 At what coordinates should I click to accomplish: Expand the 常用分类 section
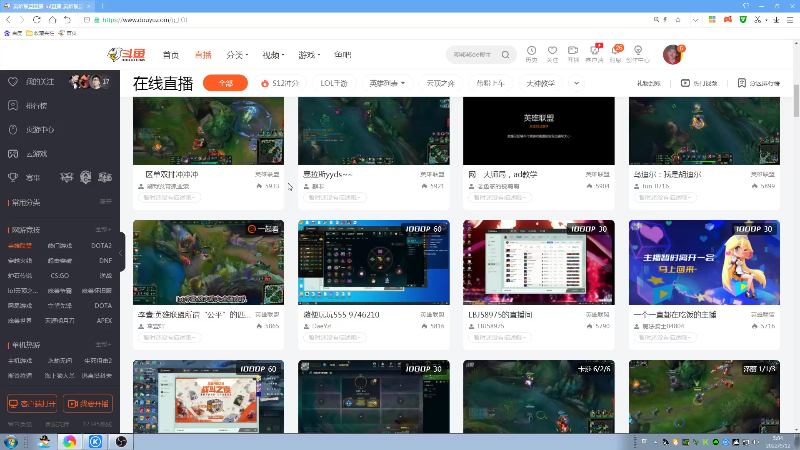pos(106,202)
